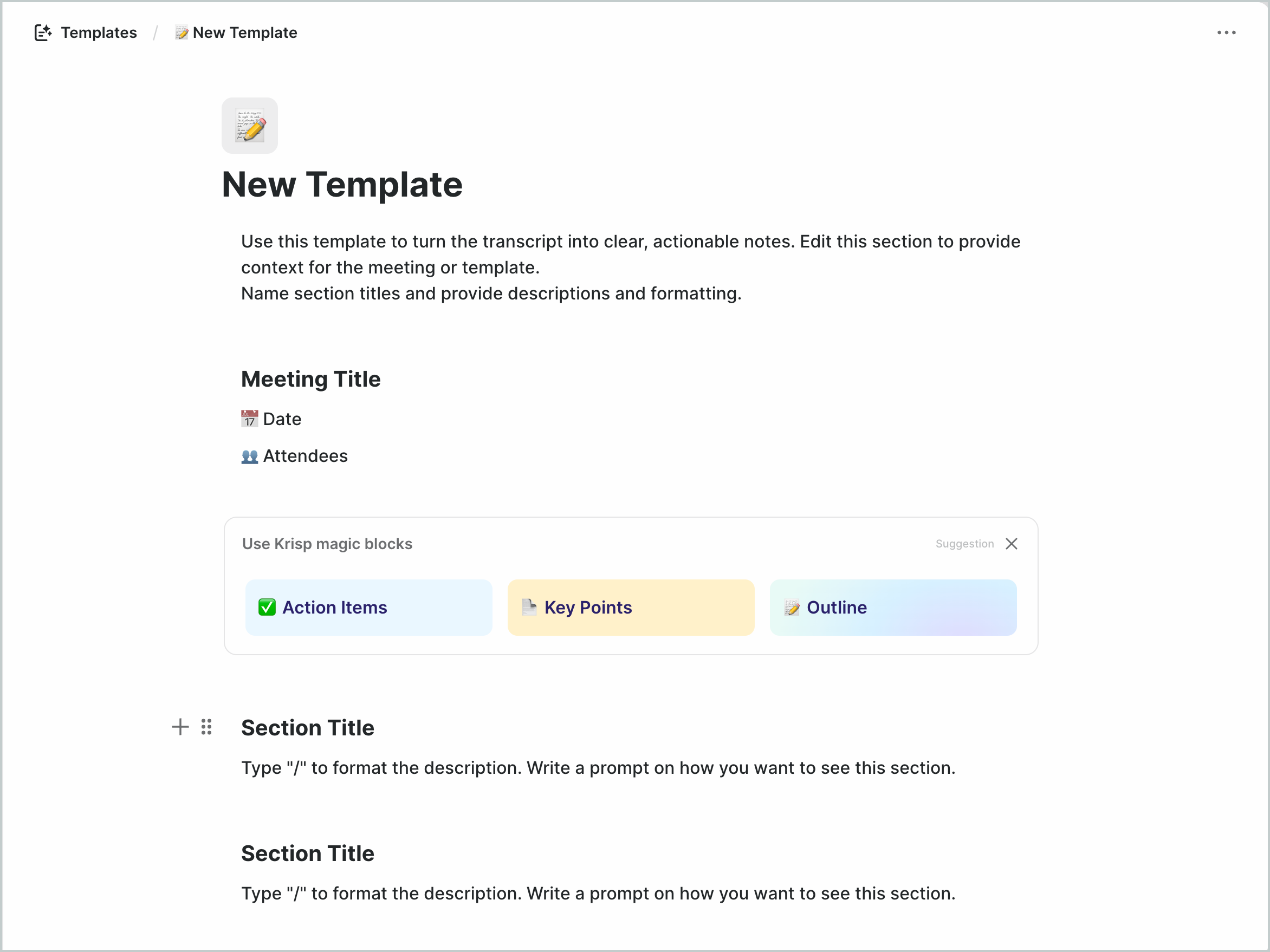Edit the Meeting Title heading
The height and width of the screenshot is (952, 1270).
(x=310, y=379)
